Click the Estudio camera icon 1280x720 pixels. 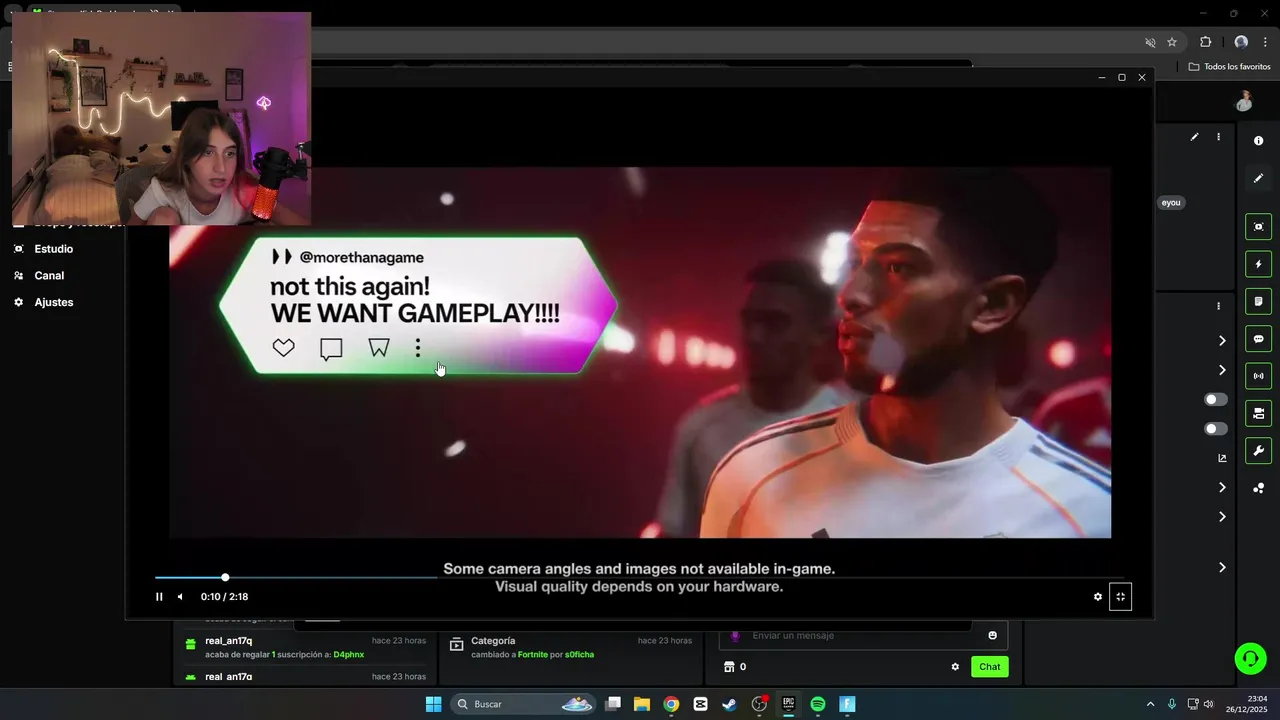(18, 249)
